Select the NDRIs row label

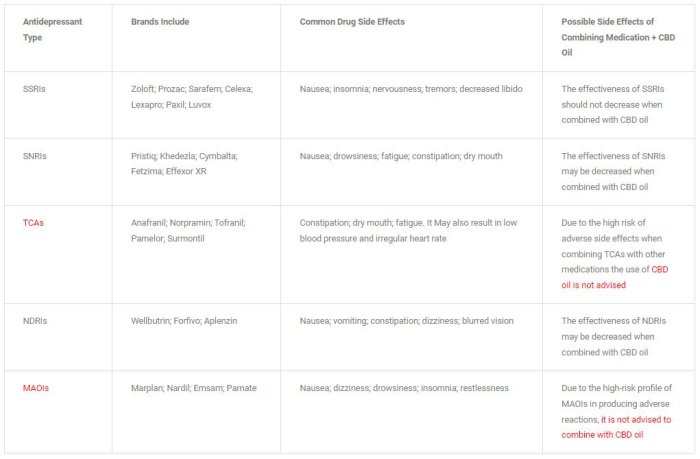35,321
